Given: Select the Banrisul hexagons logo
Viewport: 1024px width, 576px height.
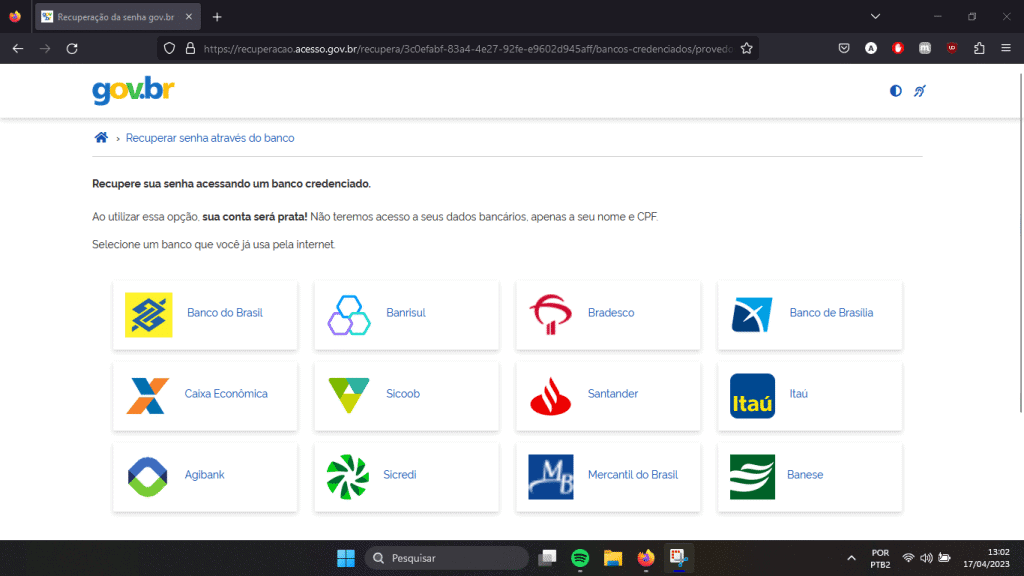Looking at the screenshot, I should click(x=349, y=315).
